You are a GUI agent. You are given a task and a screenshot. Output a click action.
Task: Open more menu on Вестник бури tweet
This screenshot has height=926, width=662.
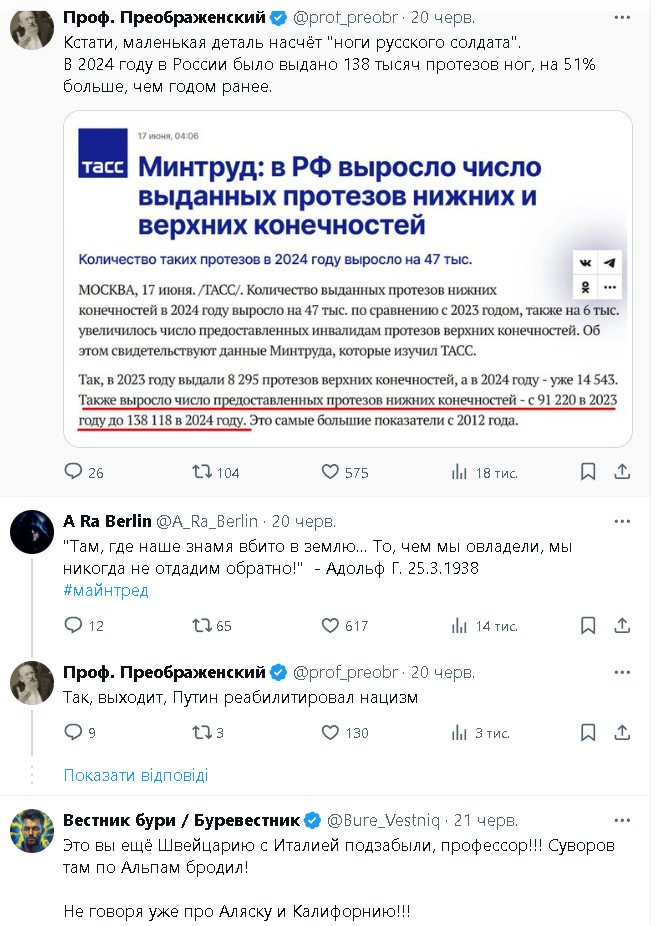[622, 820]
